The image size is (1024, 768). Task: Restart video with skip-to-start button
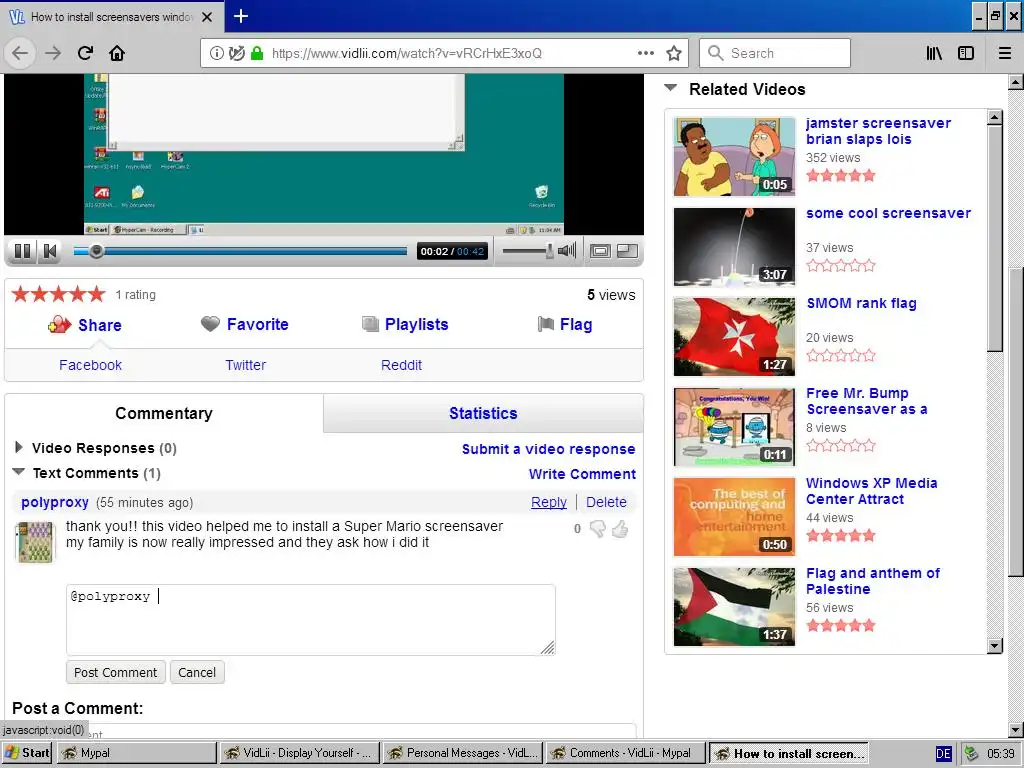pyautogui.click(x=50, y=251)
